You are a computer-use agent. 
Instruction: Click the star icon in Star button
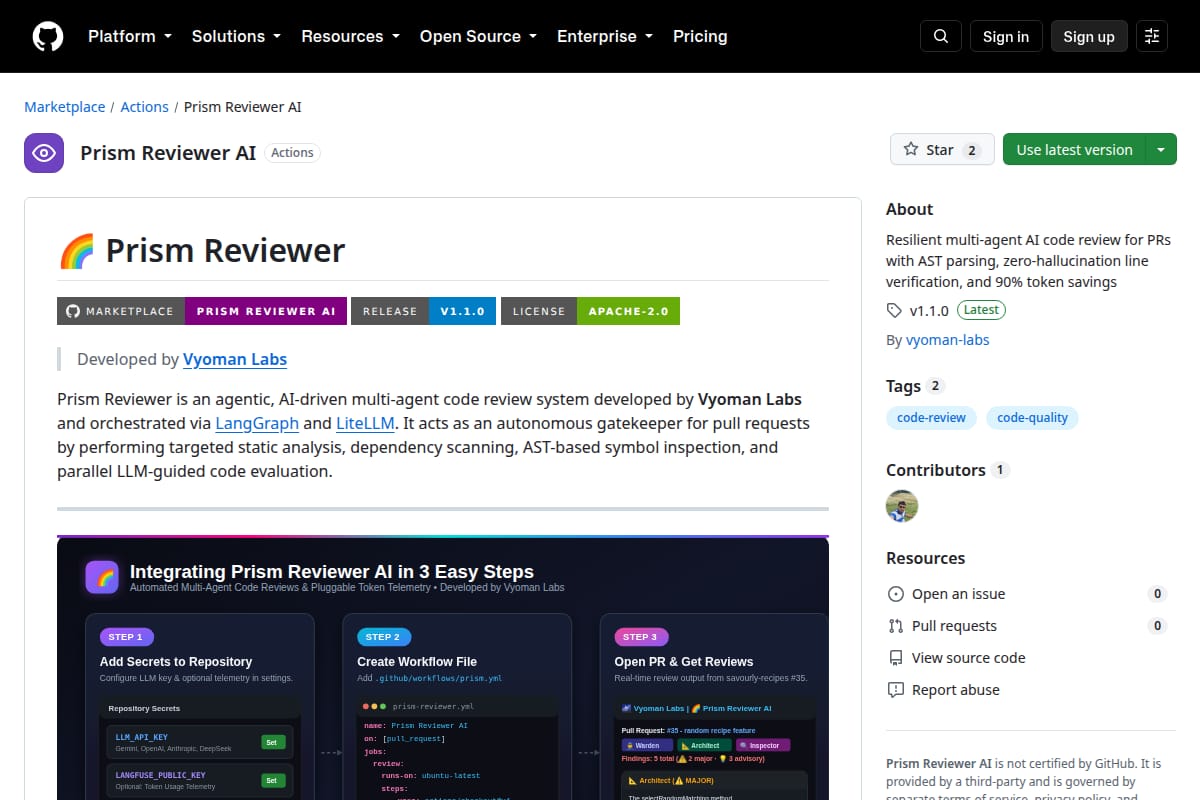point(911,149)
